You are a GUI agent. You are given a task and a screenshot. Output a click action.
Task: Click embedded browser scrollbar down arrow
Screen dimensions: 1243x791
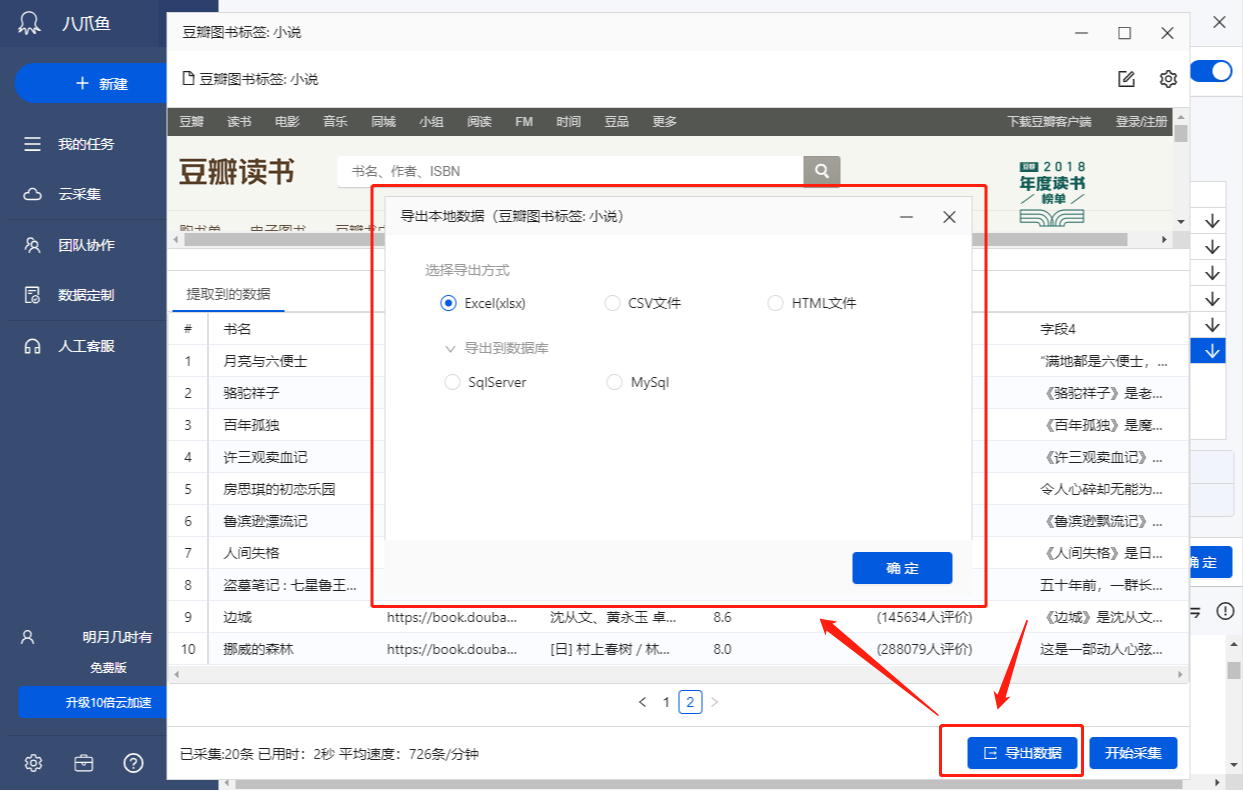pyautogui.click(x=1181, y=220)
